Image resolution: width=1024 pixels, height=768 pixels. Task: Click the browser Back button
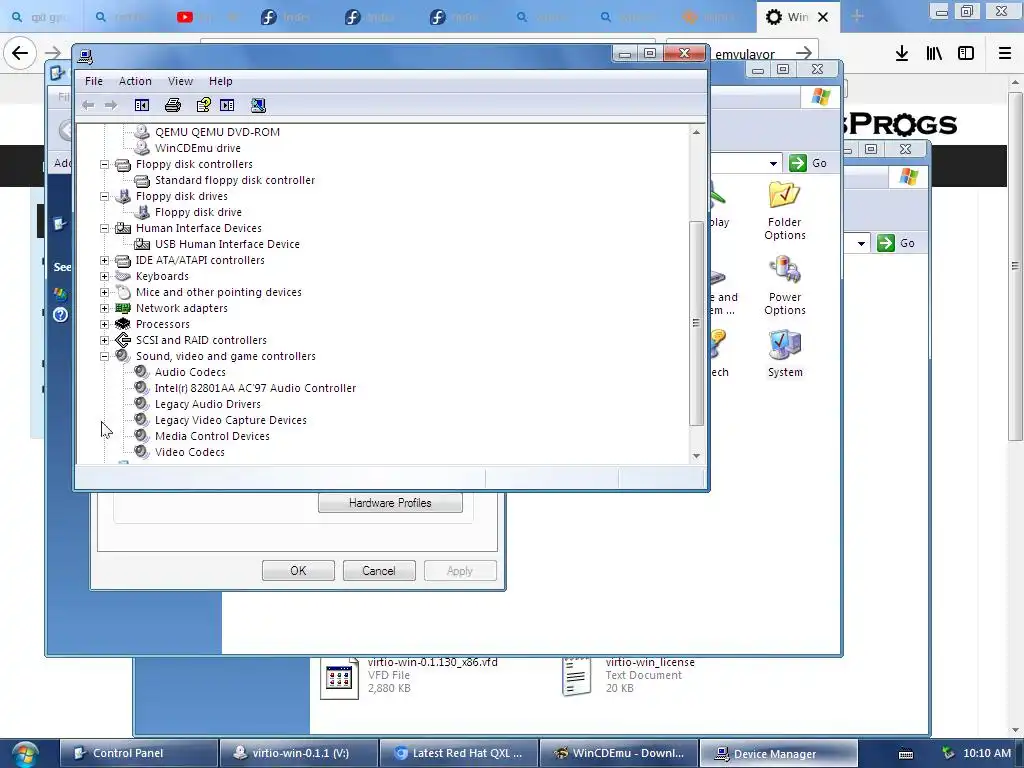click(x=20, y=53)
